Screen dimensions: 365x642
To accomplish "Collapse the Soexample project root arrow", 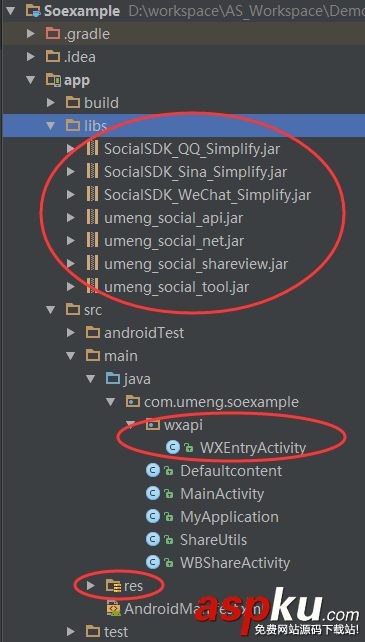I will coord(11,11).
